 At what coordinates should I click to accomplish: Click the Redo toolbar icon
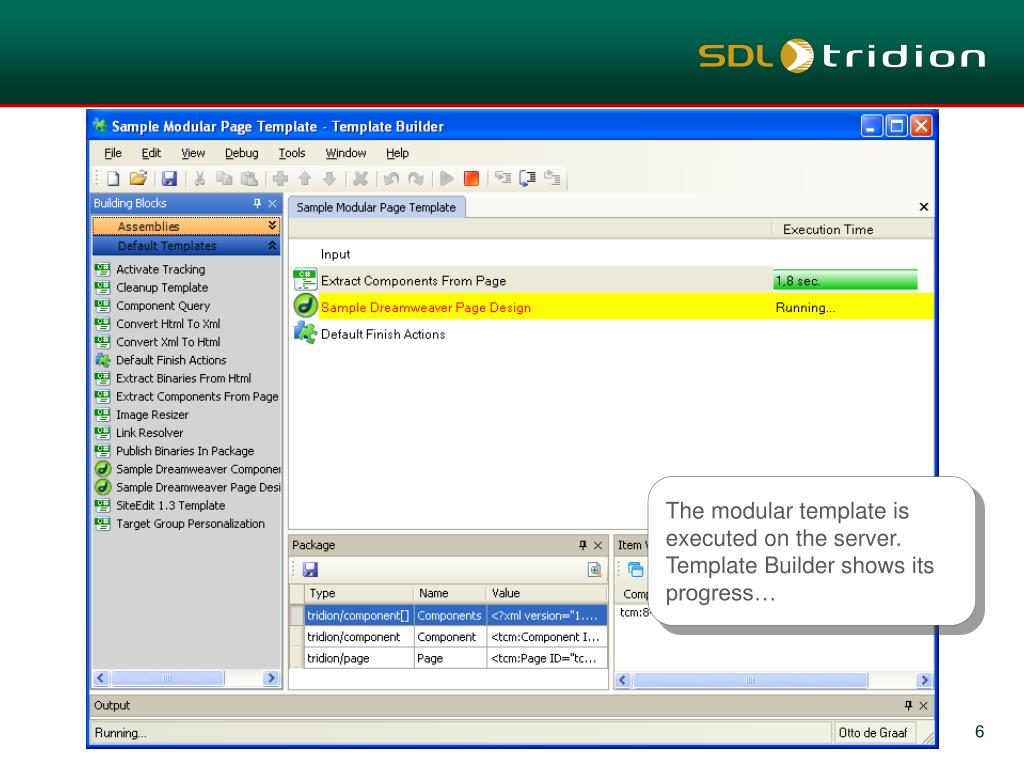pos(415,178)
